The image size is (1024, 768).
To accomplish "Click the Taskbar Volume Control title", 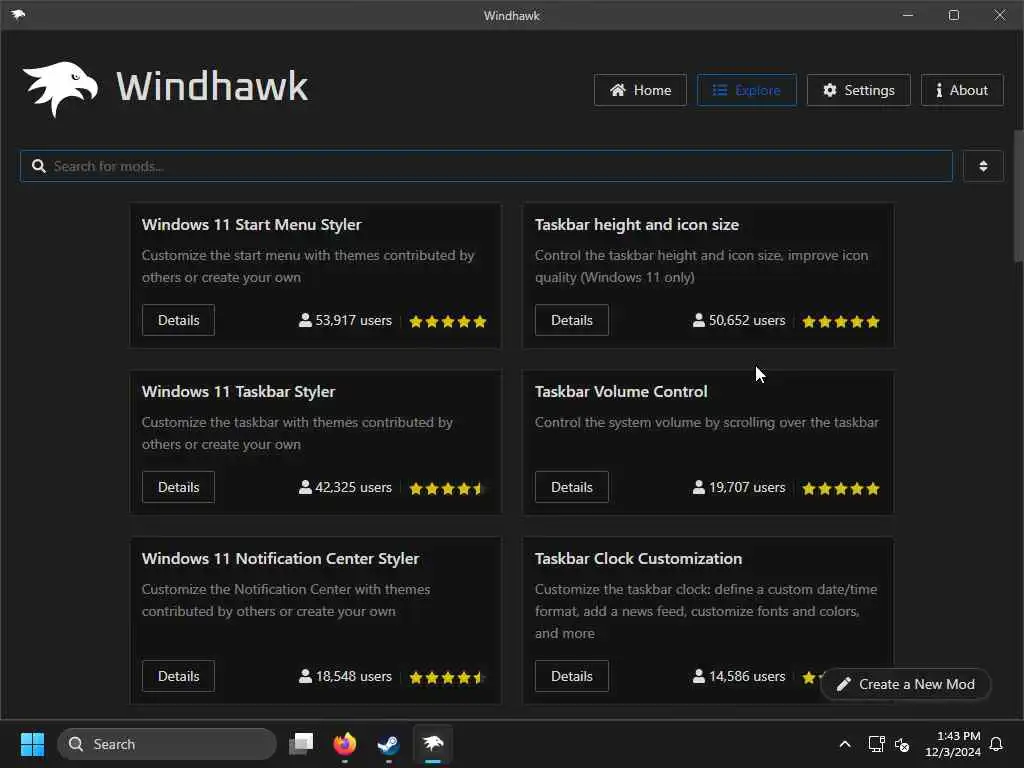I will (621, 392).
